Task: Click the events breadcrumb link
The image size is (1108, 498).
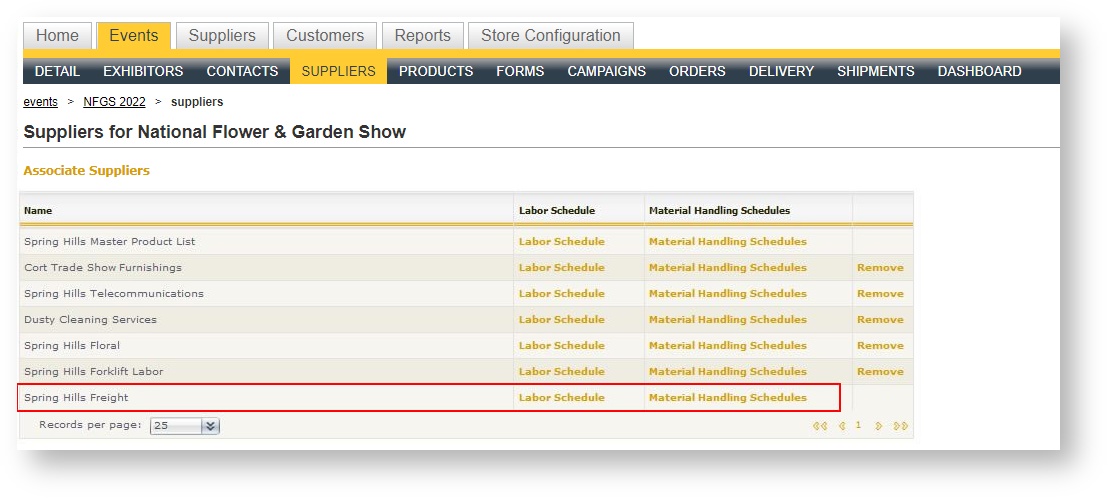Action: coord(41,102)
